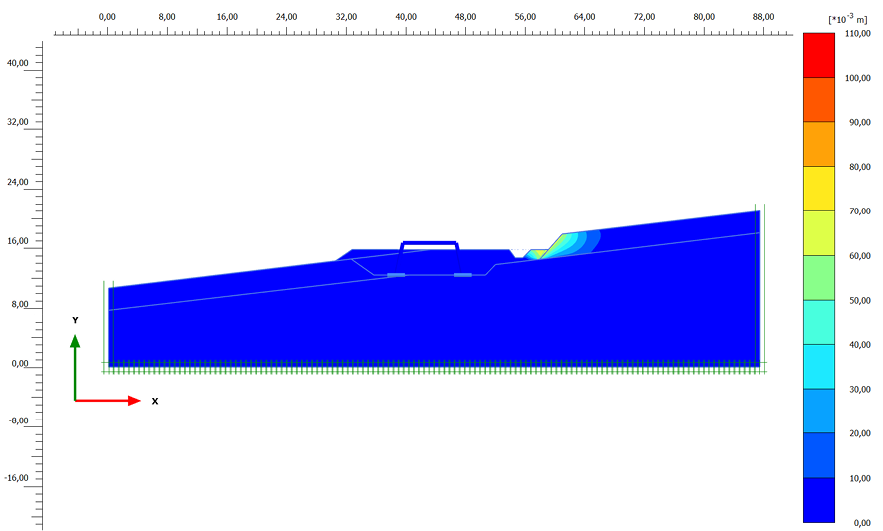Select the legend value 90,00
This screenshot has height=531, width=883.
coord(859,122)
